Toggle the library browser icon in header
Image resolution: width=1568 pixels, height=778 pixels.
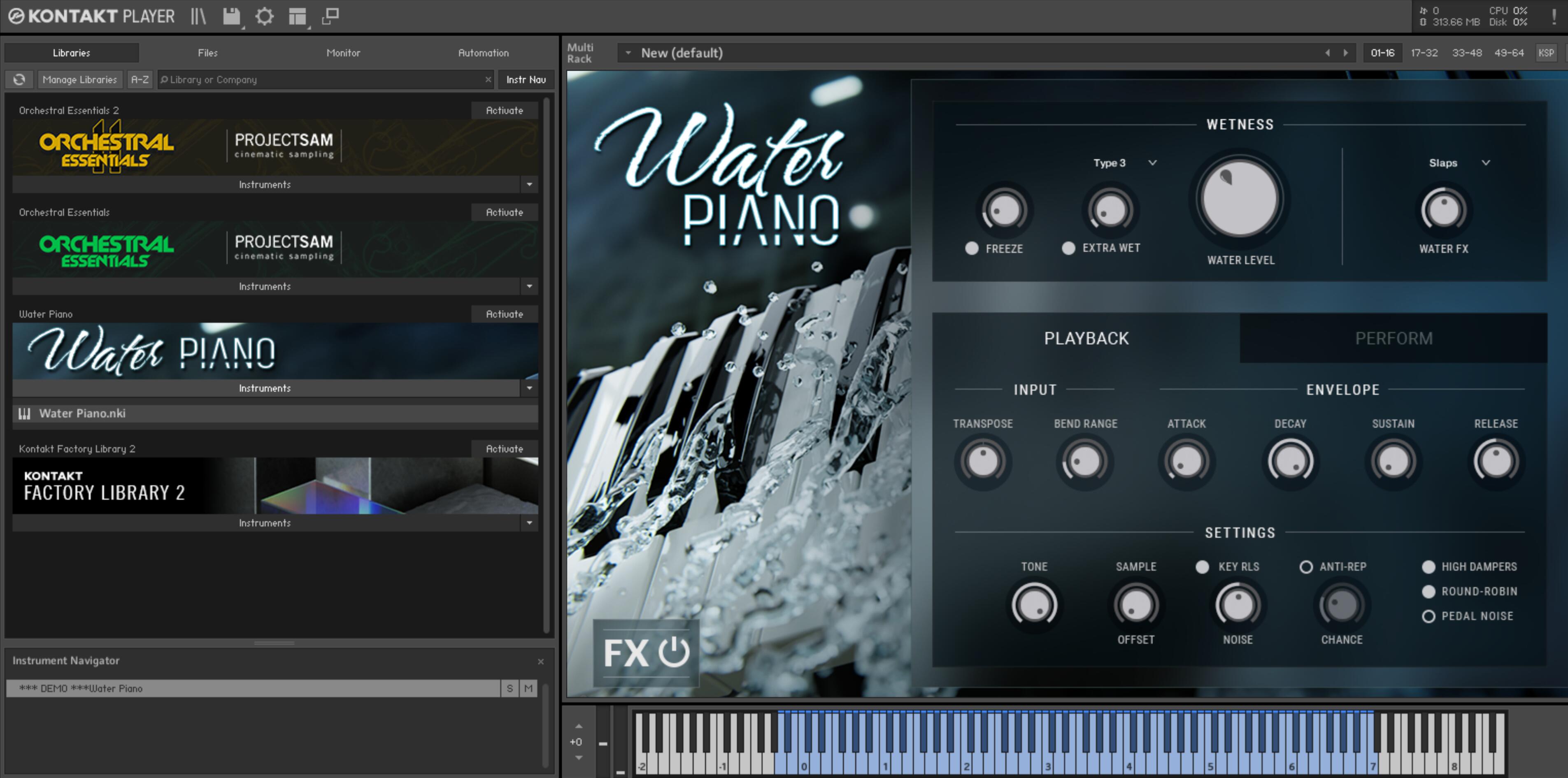coord(198,16)
